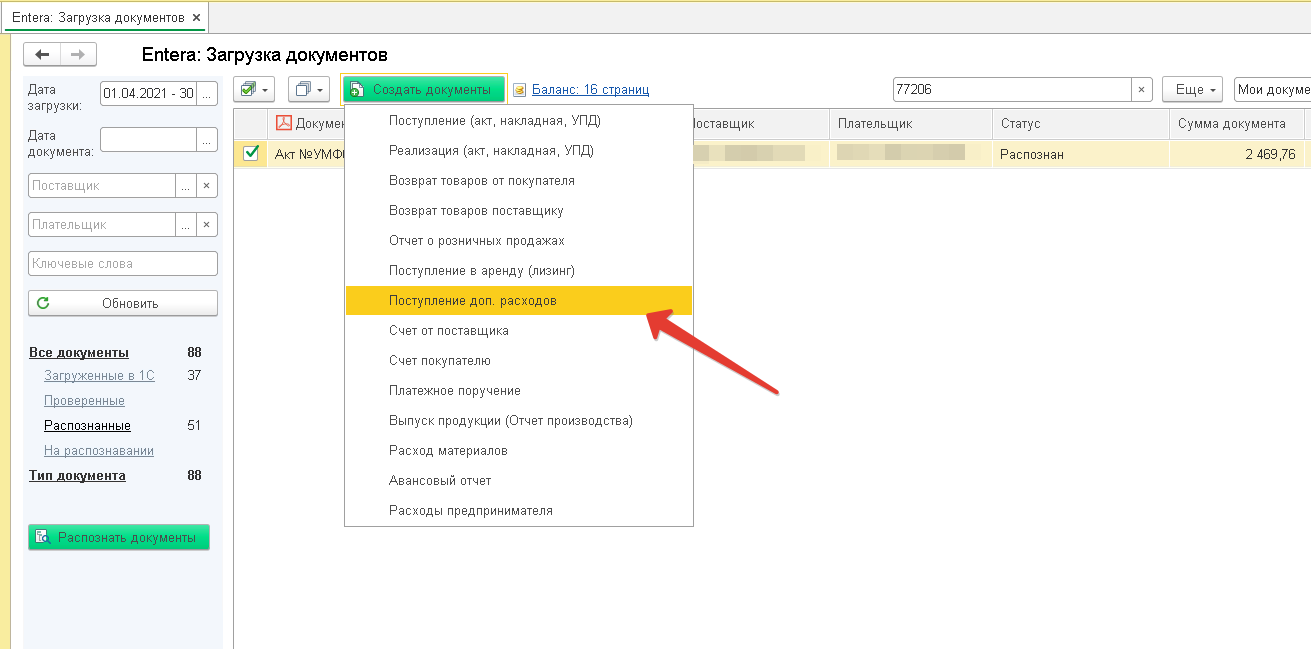Select Возврат товаров от покупателя
Screen dimensions: 1311x649
pos(519,181)
